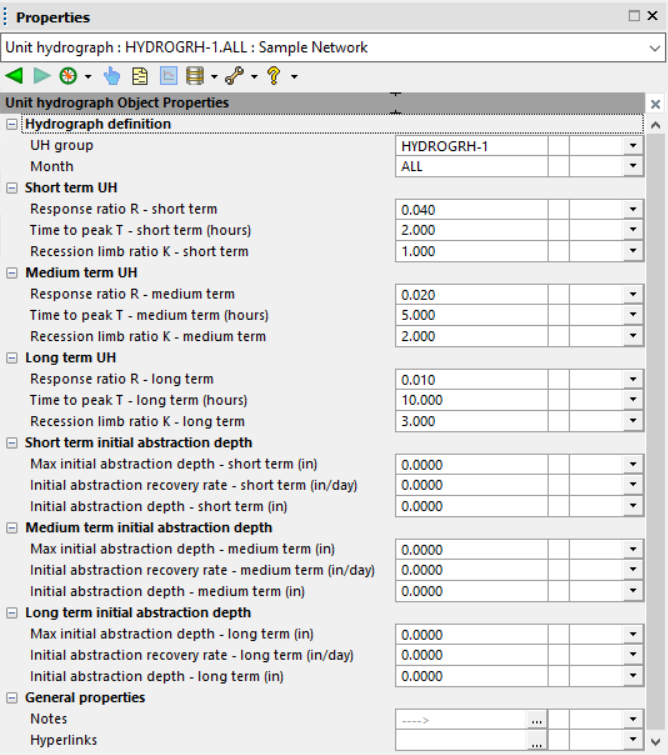Screen dimensions: 668x755
Task: Edit Response ratio R short term value 0.040
Action: pos(472,209)
